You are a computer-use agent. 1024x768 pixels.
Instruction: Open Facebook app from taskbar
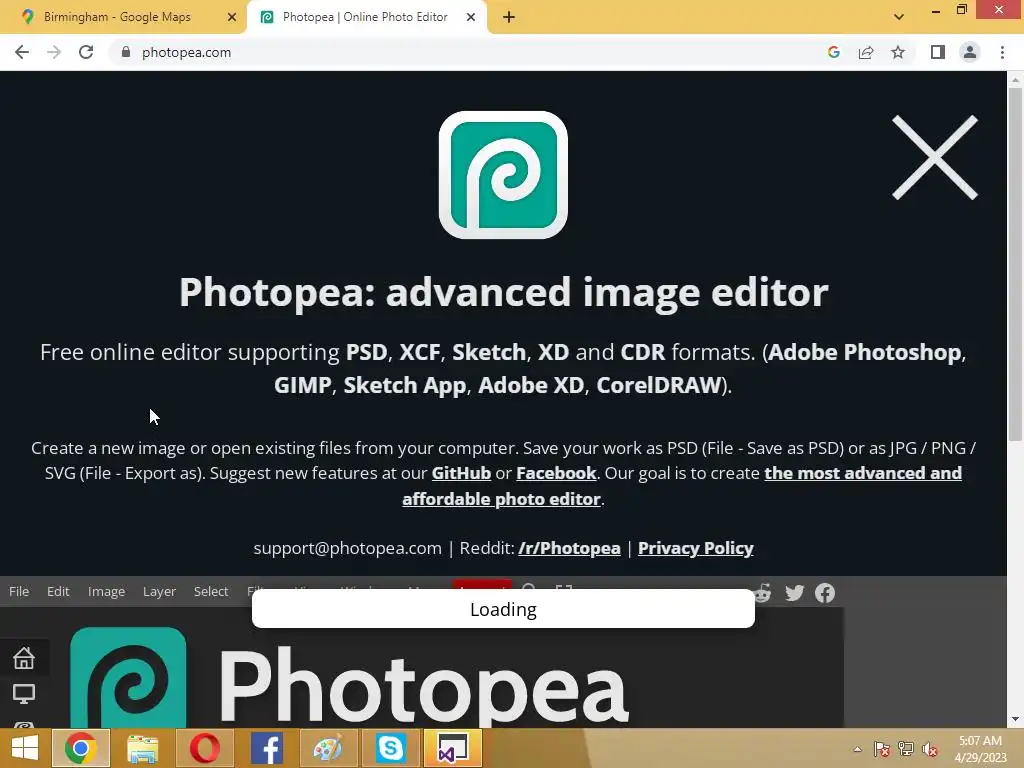click(x=266, y=748)
